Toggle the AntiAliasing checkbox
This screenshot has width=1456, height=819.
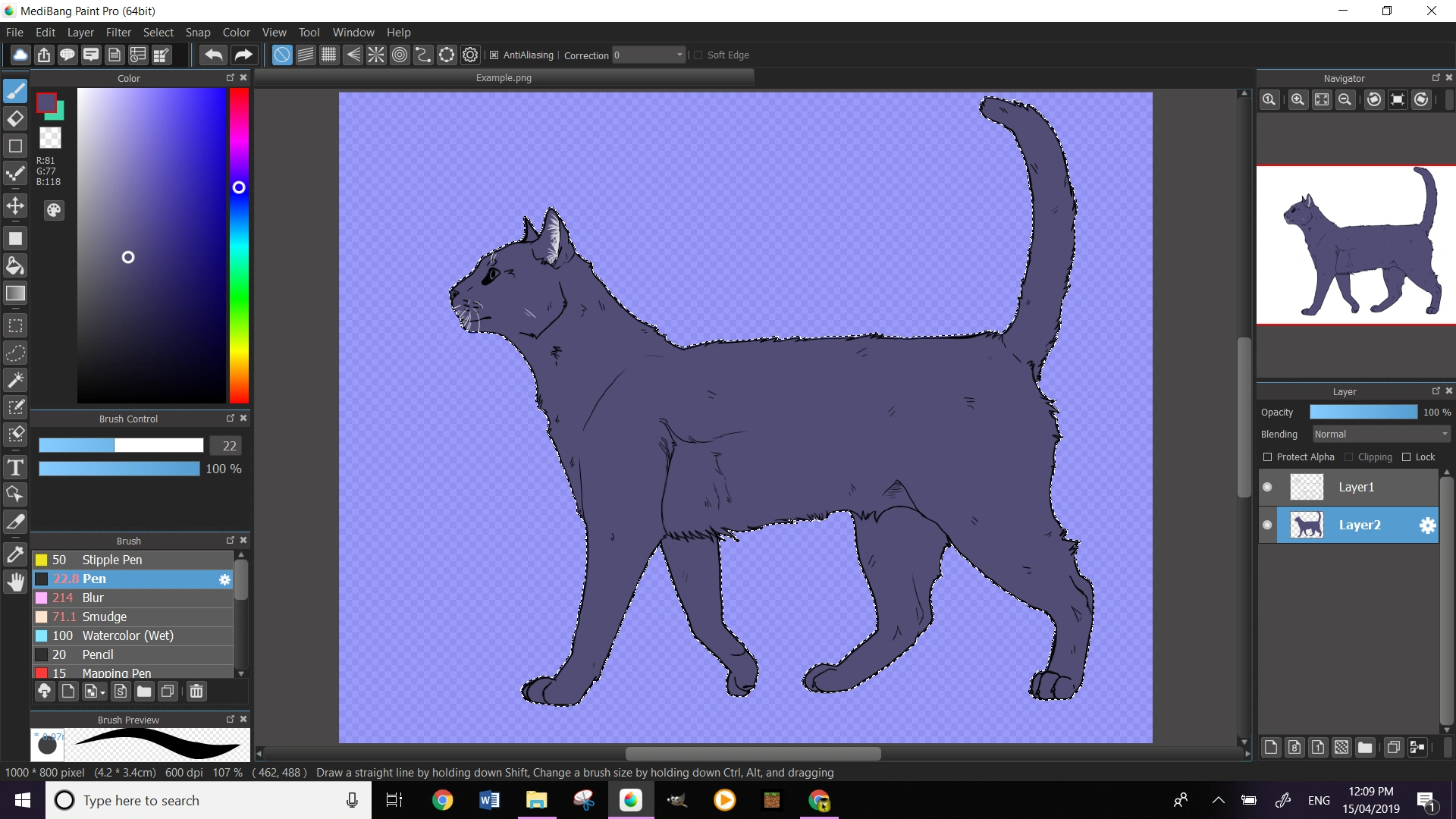tap(494, 55)
